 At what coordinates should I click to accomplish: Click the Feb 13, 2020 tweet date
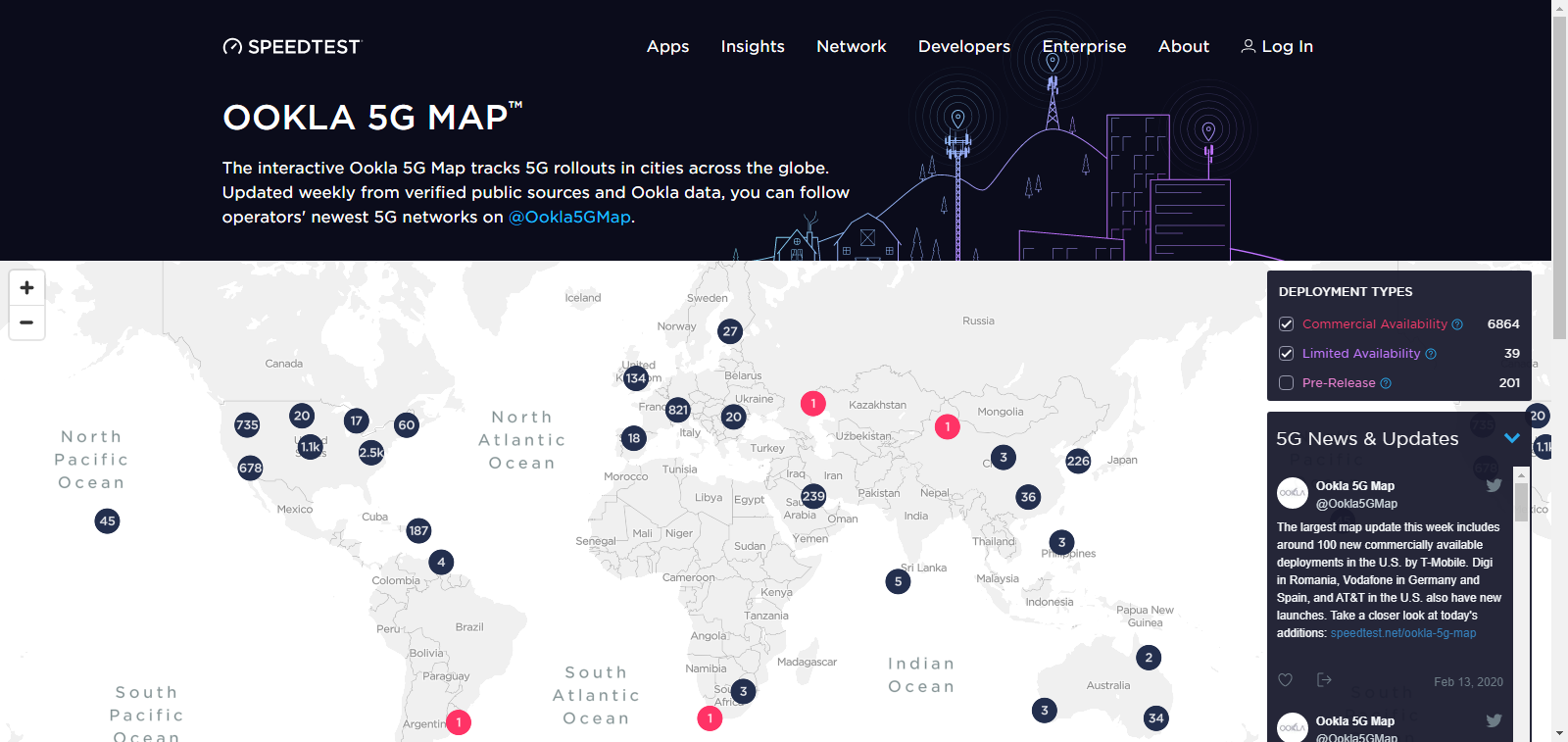1468,682
